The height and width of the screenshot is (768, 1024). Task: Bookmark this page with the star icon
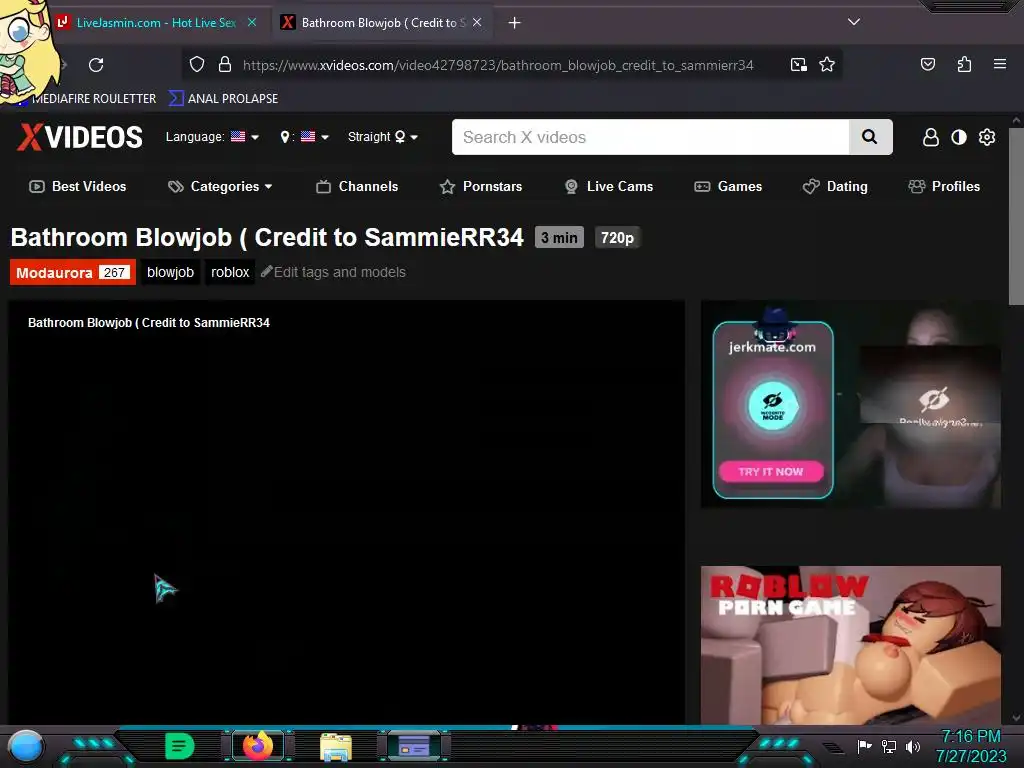(827, 64)
